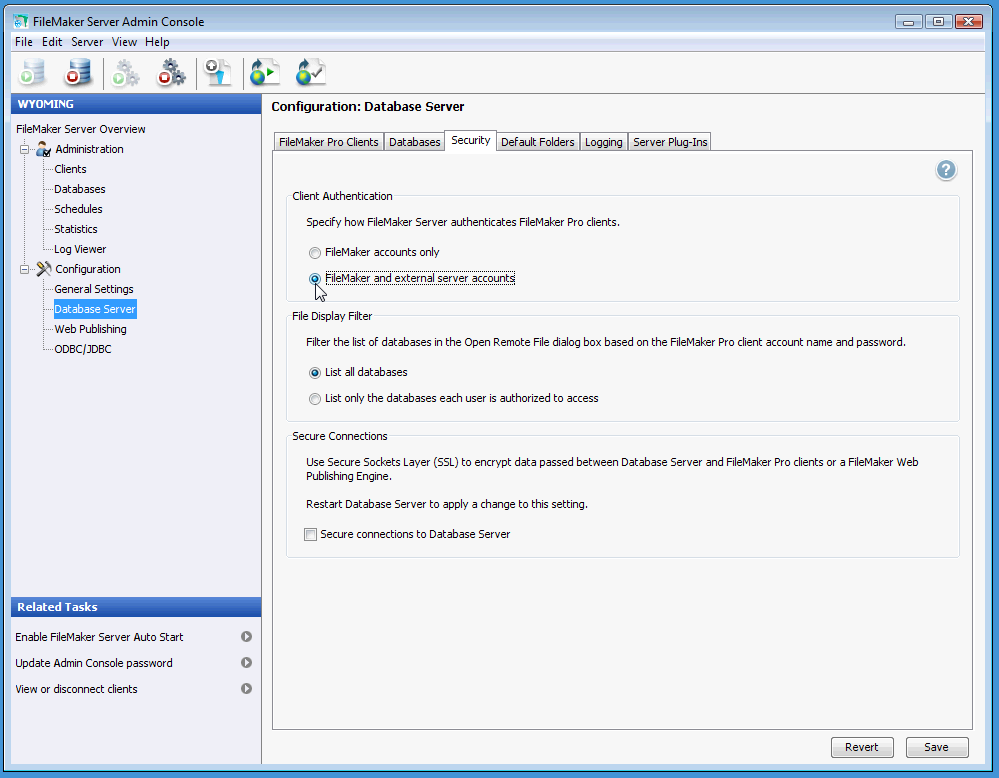Collapse the Administration tree node
The width and height of the screenshot is (999, 778).
click(24, 149)
